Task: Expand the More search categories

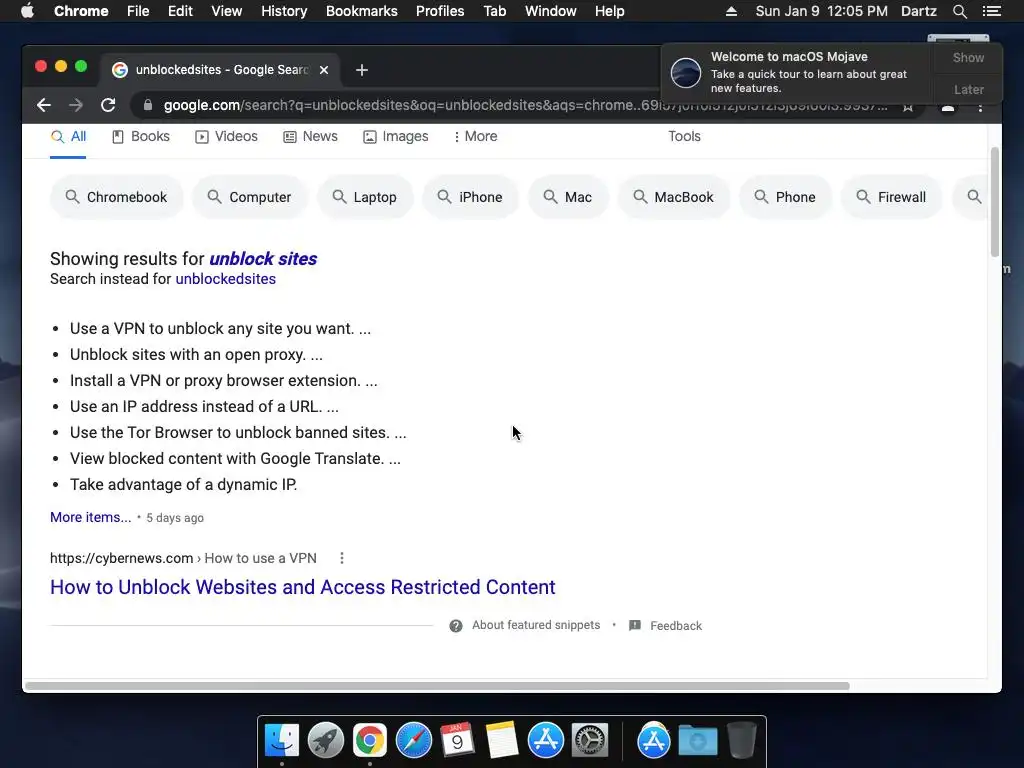Action: click(475, 136)
